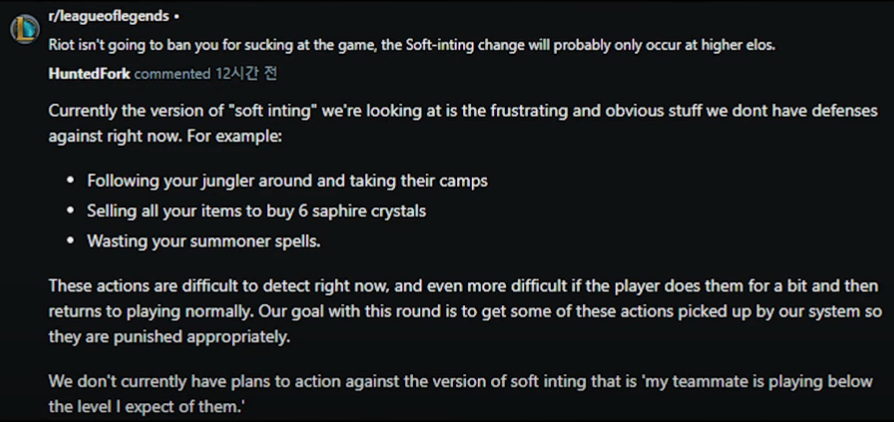Screen dimensions: 894x422
Task: Select the paragraph starting "Currently the version"
Action: pyautogui.click(x=463, y=124)
